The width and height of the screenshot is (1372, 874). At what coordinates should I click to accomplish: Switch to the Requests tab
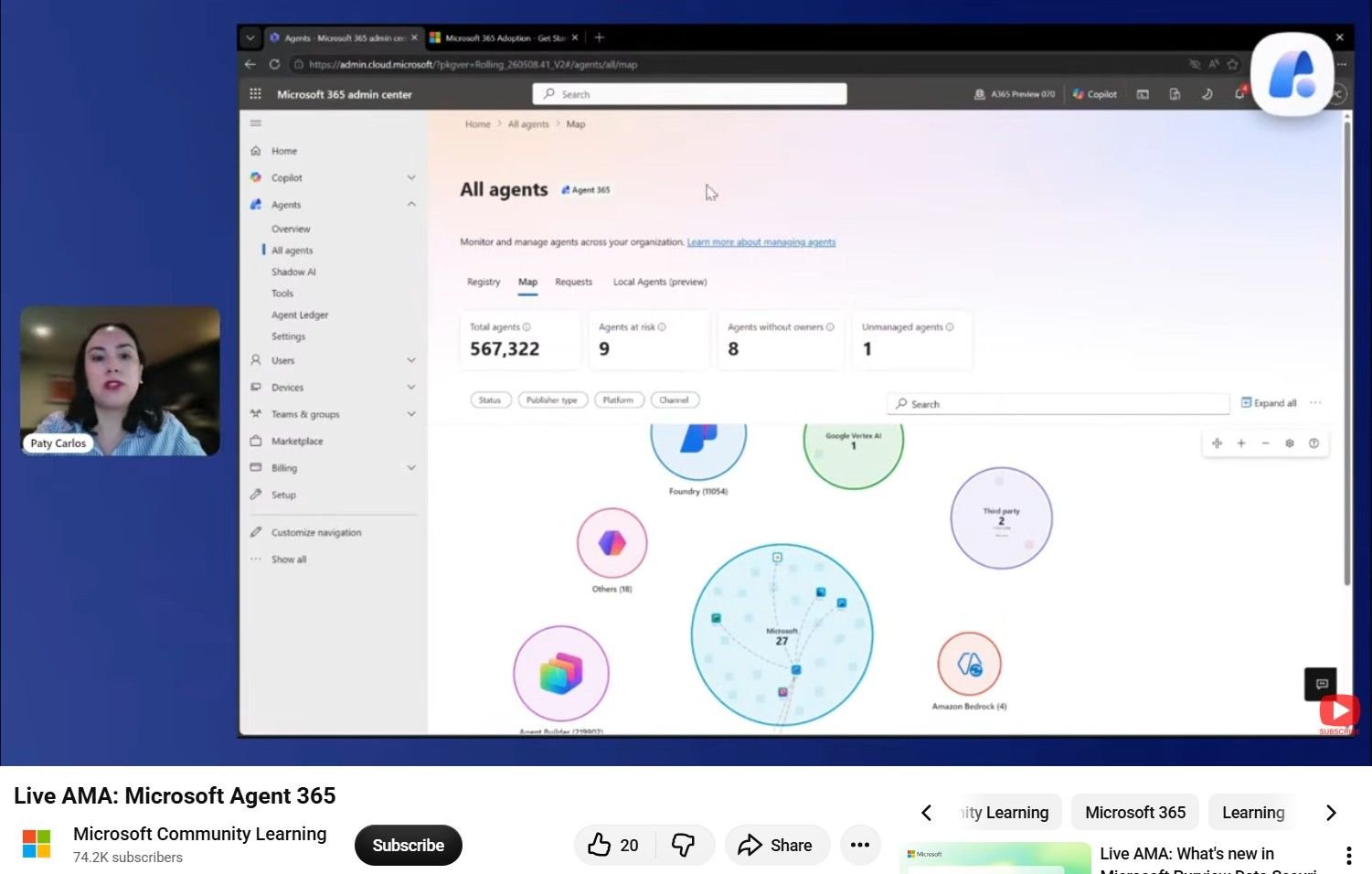[574, 282]
